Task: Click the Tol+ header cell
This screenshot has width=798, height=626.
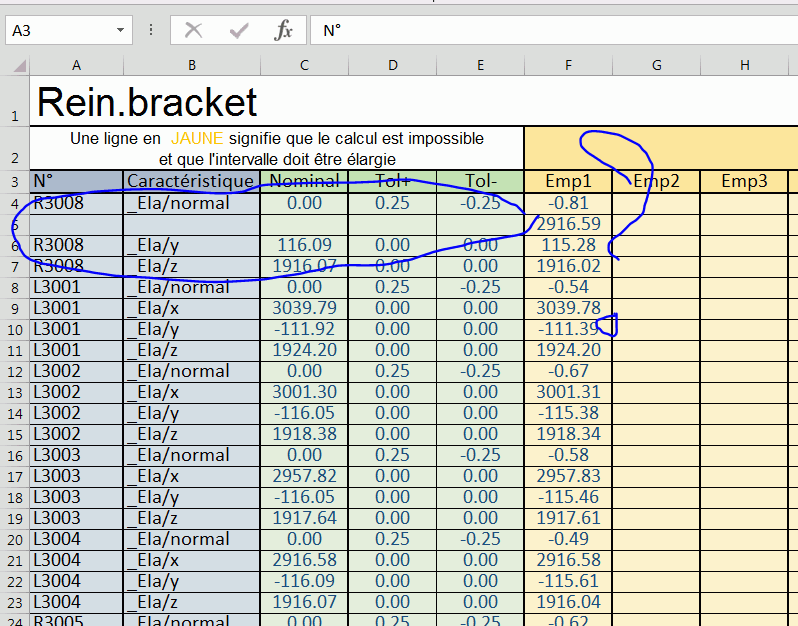Action: 392,181
